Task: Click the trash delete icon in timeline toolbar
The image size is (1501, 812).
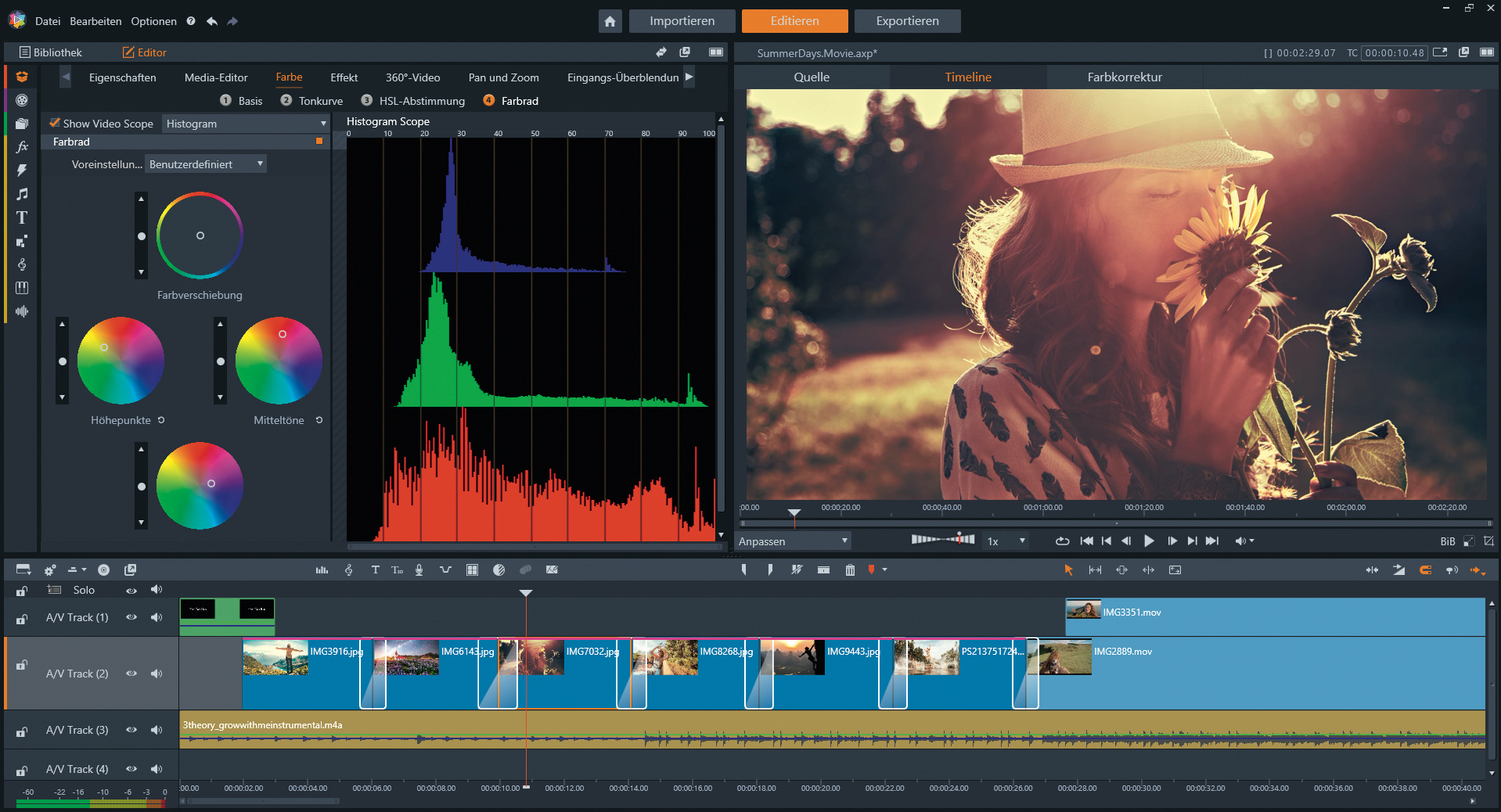Action: 850,570
